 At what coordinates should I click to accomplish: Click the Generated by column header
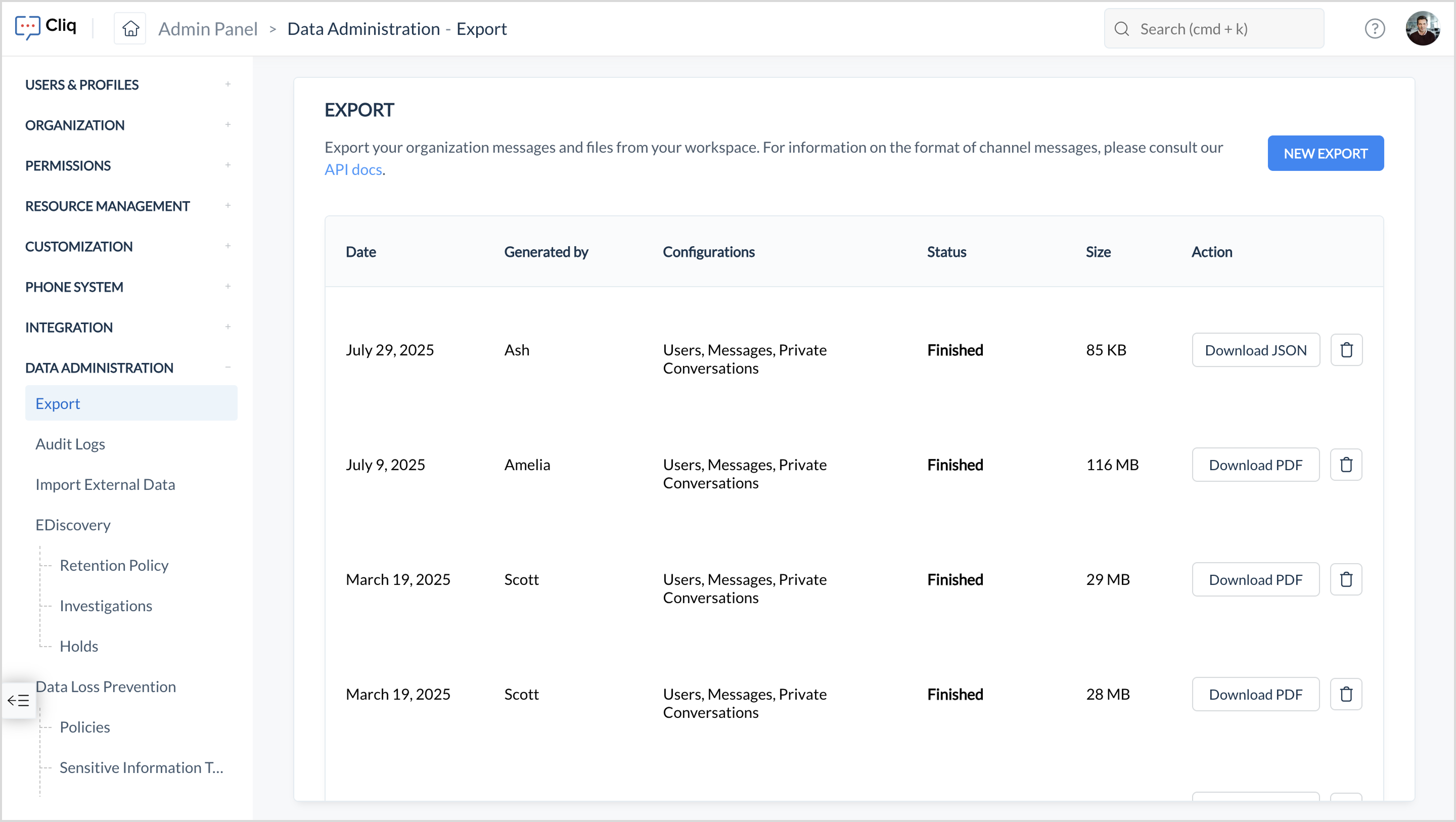(546, 252)
